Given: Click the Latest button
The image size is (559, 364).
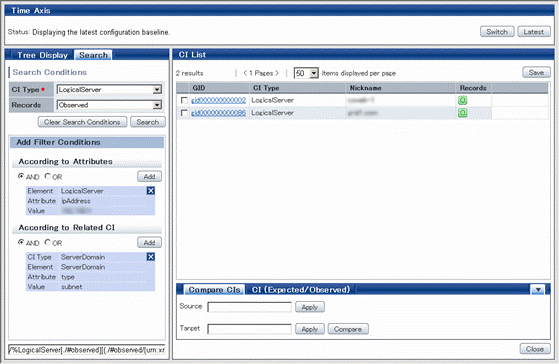Looking at the screenshot, I should (534, 32).
